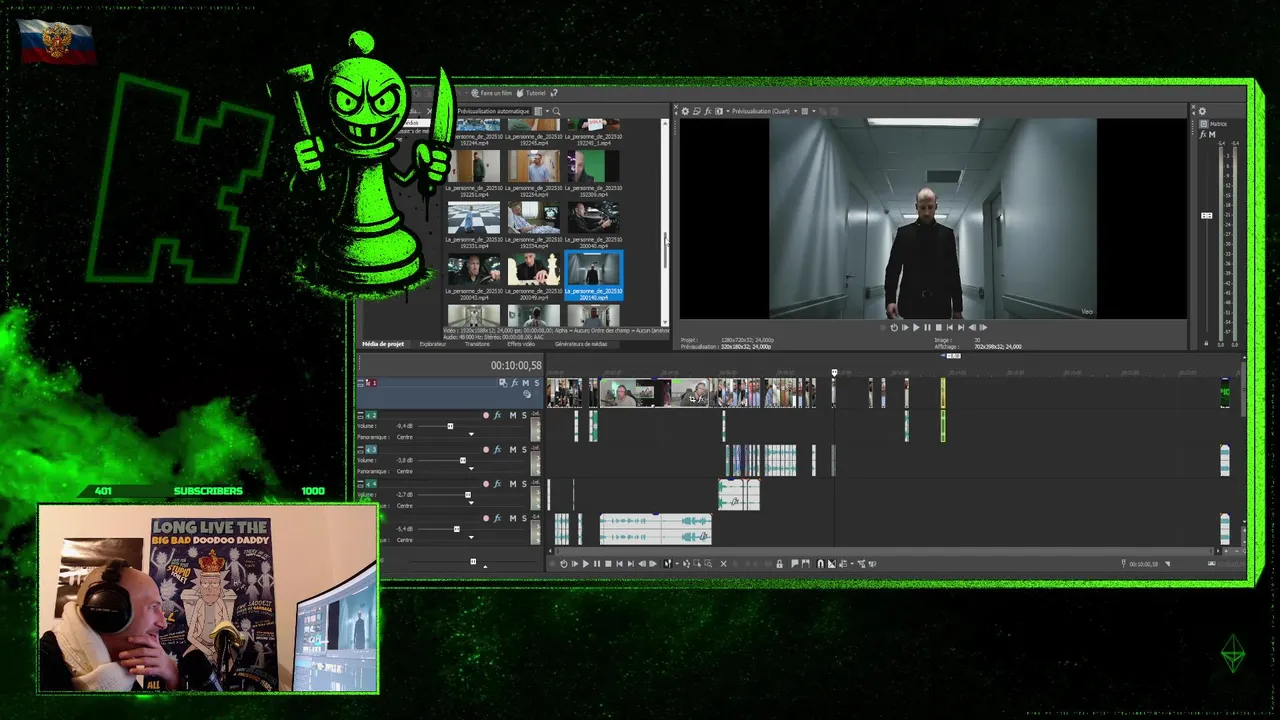The width and height of the screenshot is (1280, 720).
Task: Switch to 'Média de projet' tab
Action: click(x=383, y=344)
